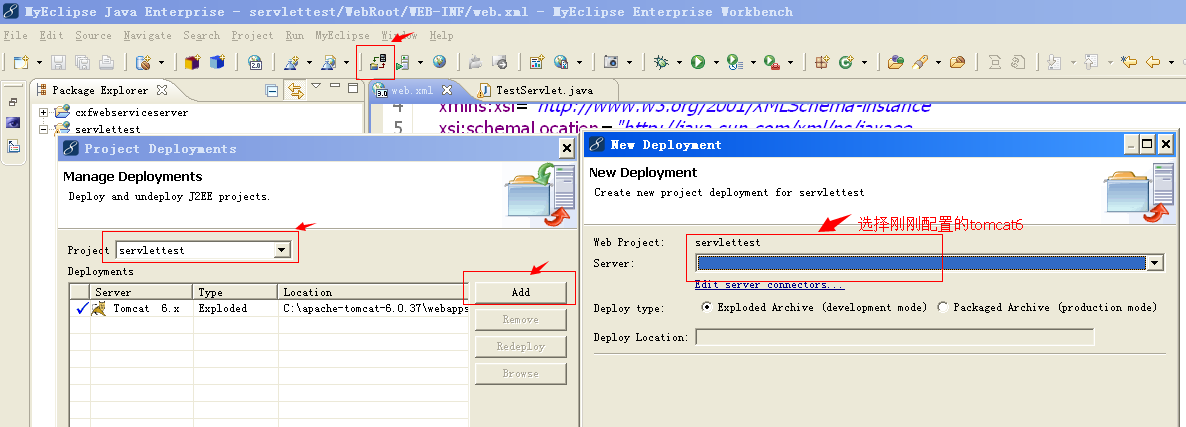Select Packaged Archive production mode option
The height and width of the screenshot is (427, 1186).
942,308
